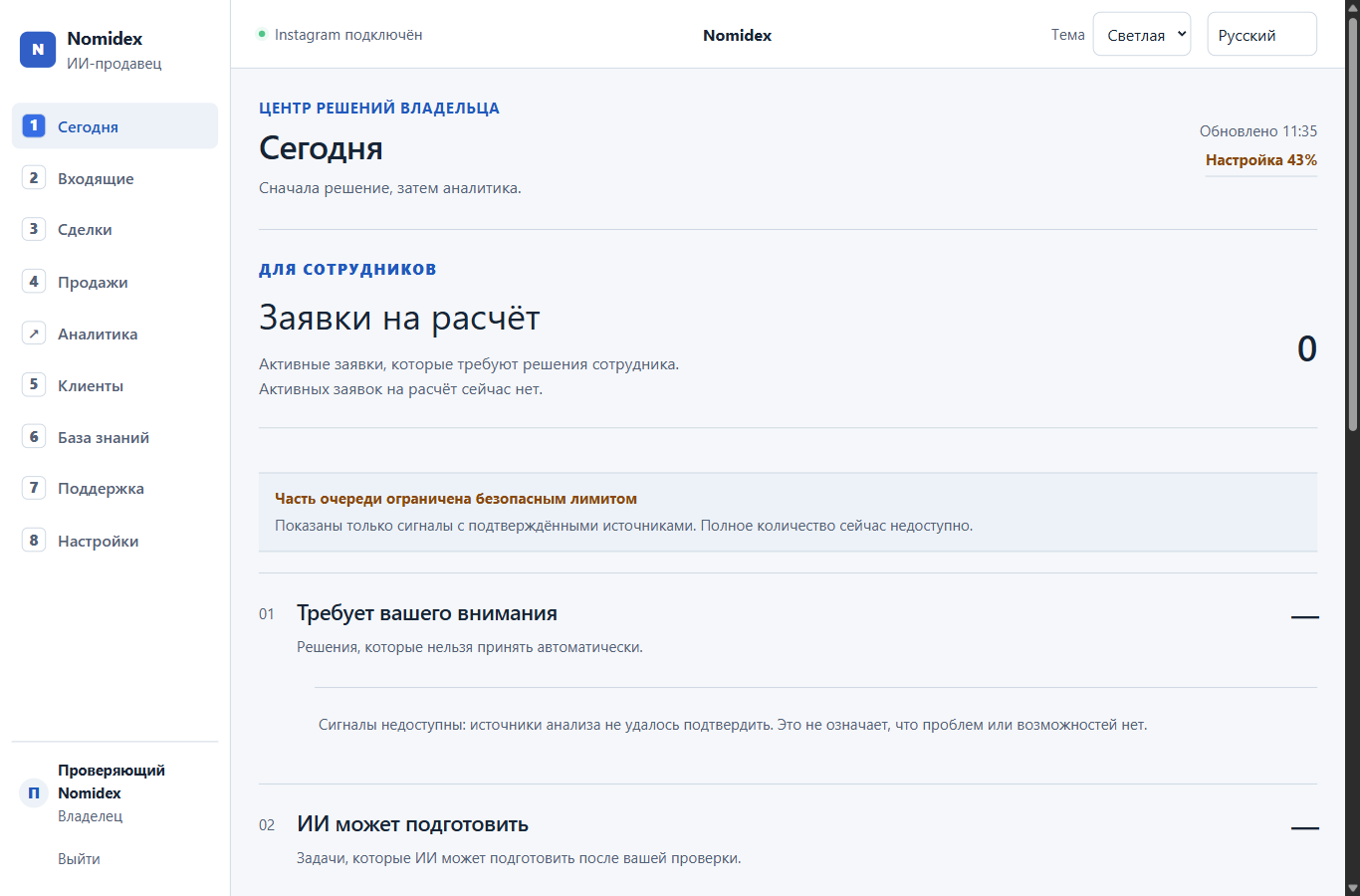1360x896 pixels.
Task: Click the "ДЛЯ СОТРУДНИКОВ" label
Action: [347, 269]
